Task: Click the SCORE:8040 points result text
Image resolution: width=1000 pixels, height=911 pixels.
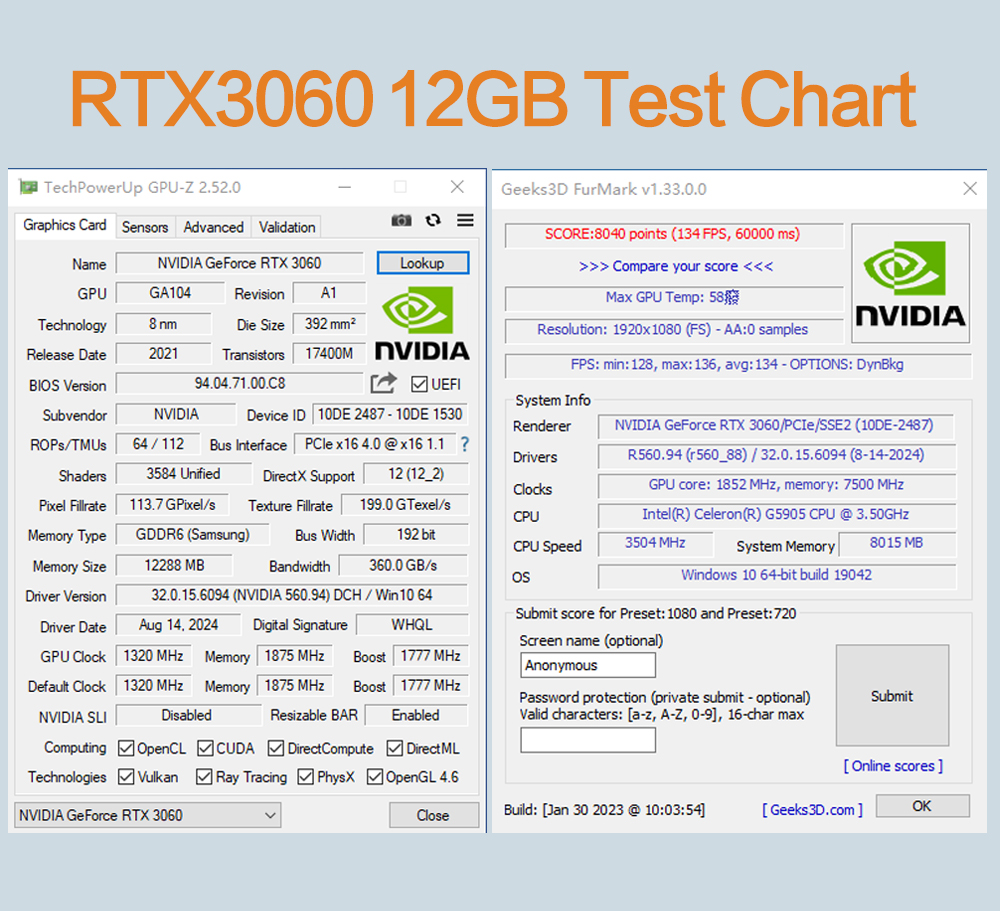Action: tap(673, 234)
